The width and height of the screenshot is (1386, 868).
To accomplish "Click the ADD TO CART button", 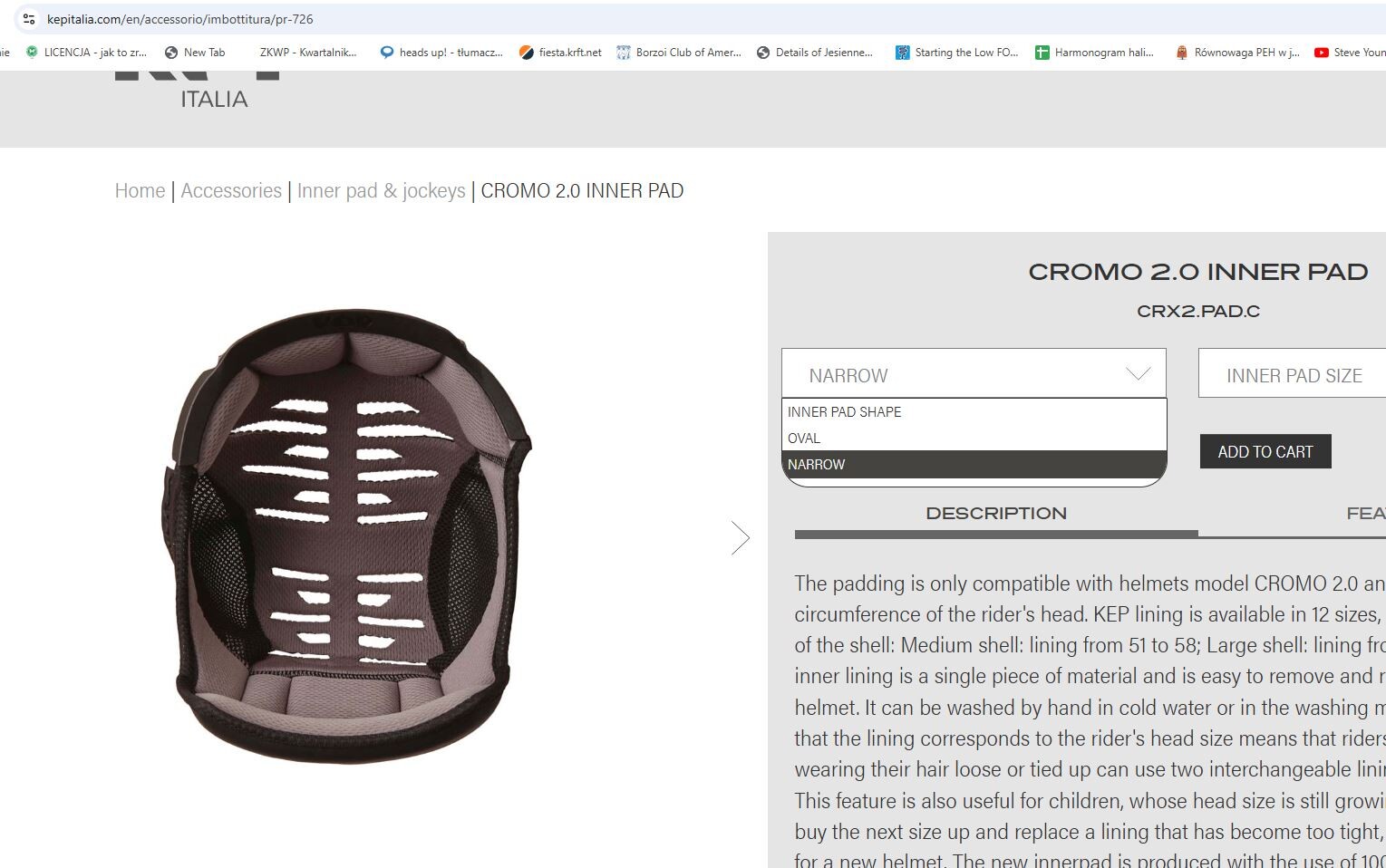I will 1265,451.
